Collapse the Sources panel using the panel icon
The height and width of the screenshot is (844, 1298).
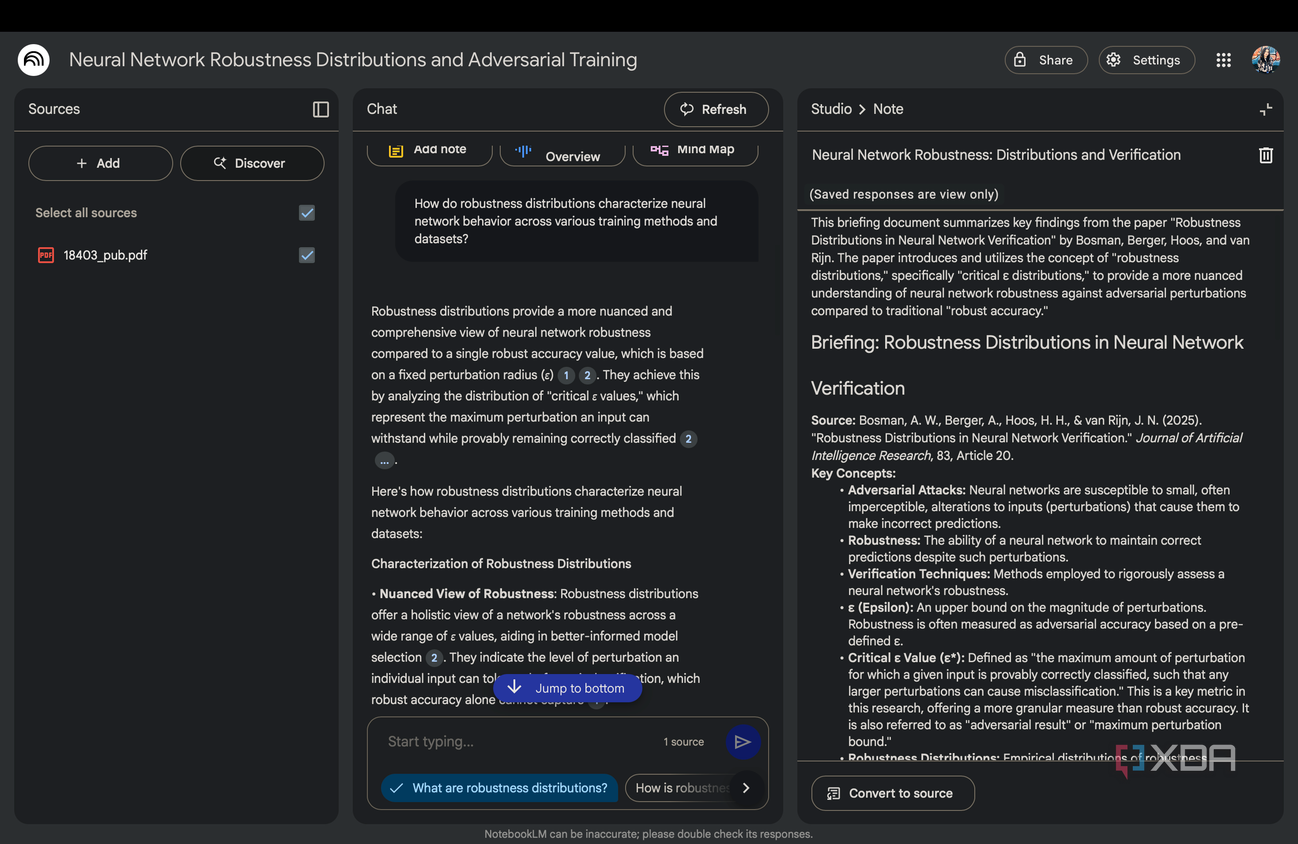[x=321, y=109]
